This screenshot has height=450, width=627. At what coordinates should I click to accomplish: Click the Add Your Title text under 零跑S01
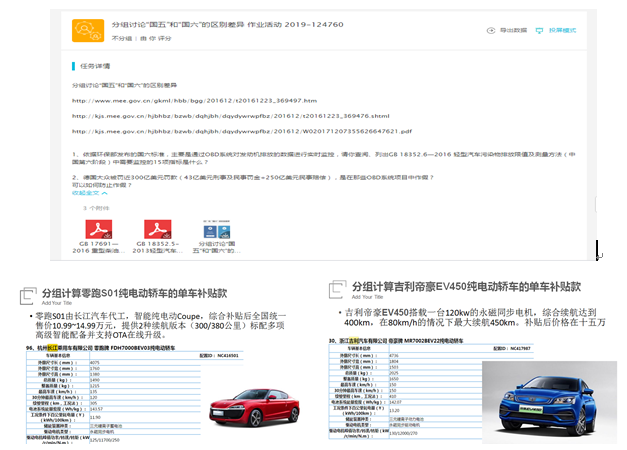pos(57,303)
